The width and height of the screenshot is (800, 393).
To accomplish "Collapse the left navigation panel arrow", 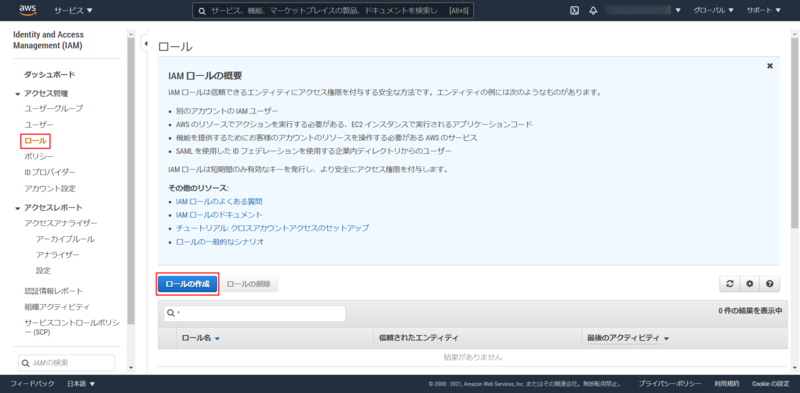I will coord(145,44).
